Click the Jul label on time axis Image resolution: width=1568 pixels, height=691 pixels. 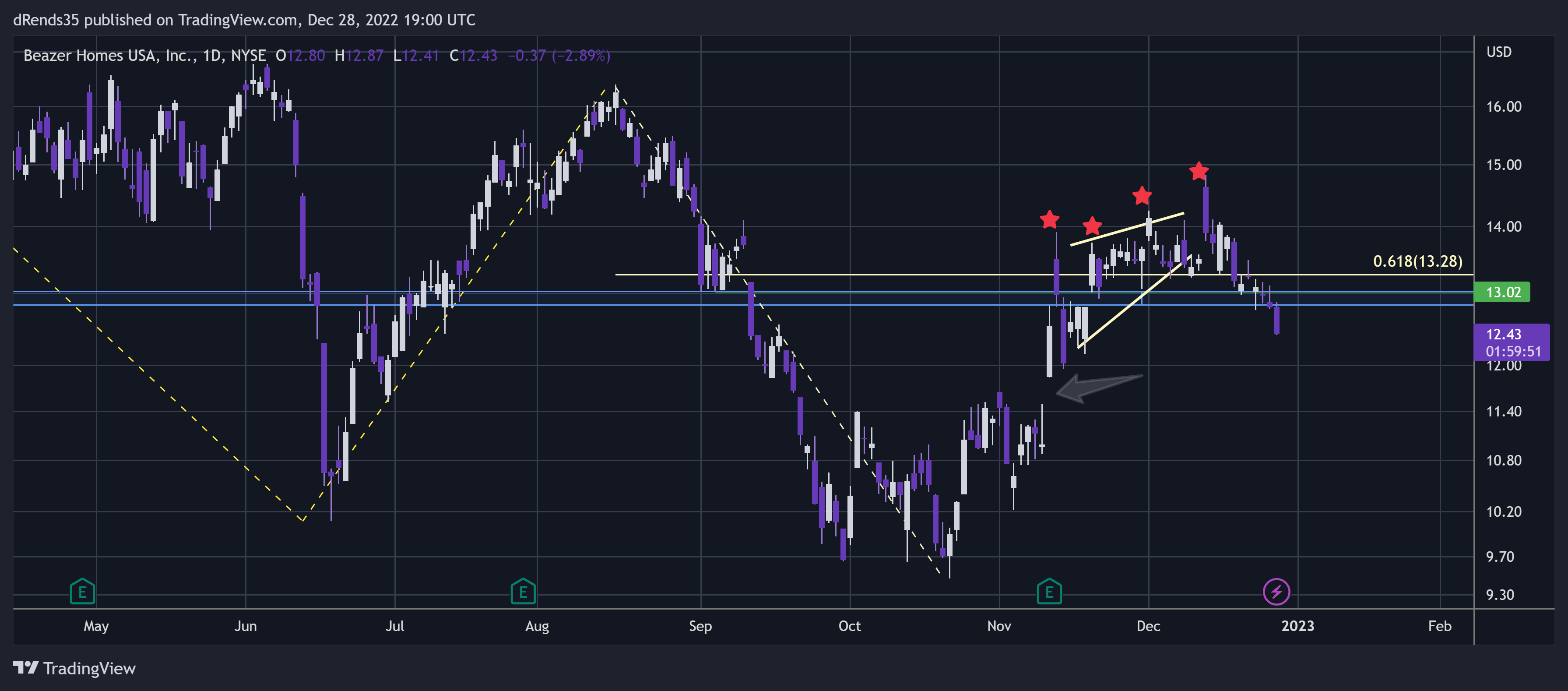pyautogui.click(x=394, y=626)
